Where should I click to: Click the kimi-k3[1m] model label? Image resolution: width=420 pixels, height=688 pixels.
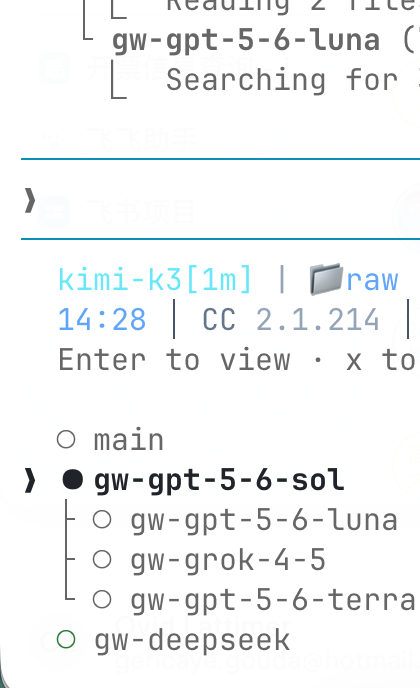tap(155, 280)
